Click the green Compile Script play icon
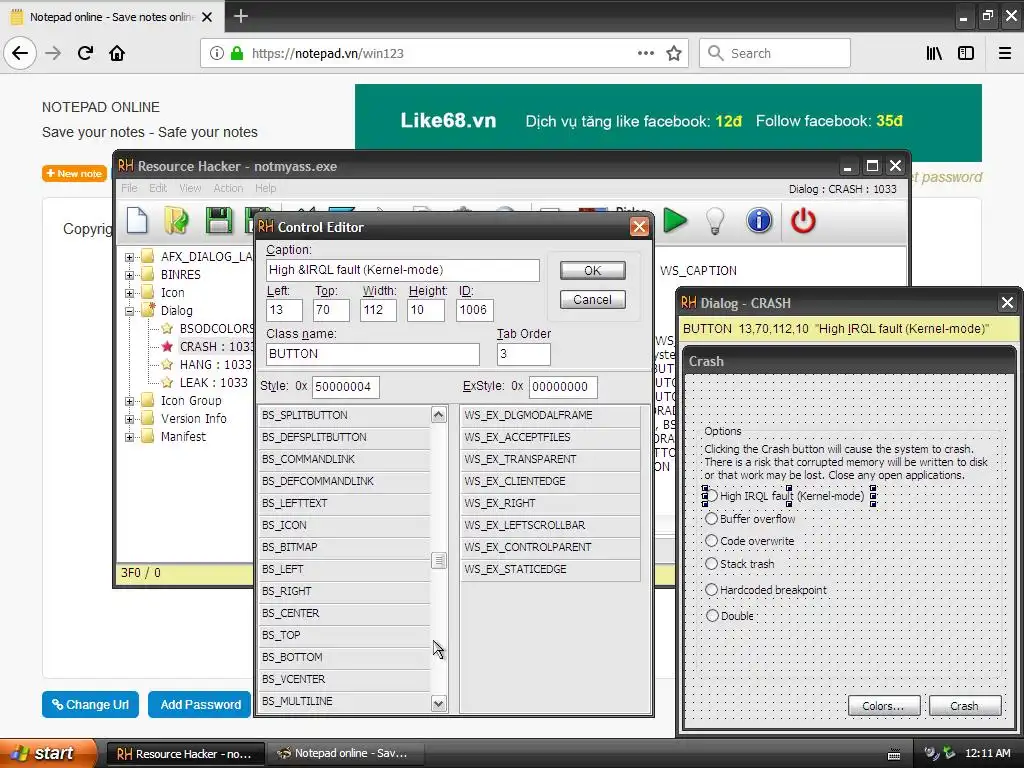This screenshot has width=1024, height=768. (675, 221)
